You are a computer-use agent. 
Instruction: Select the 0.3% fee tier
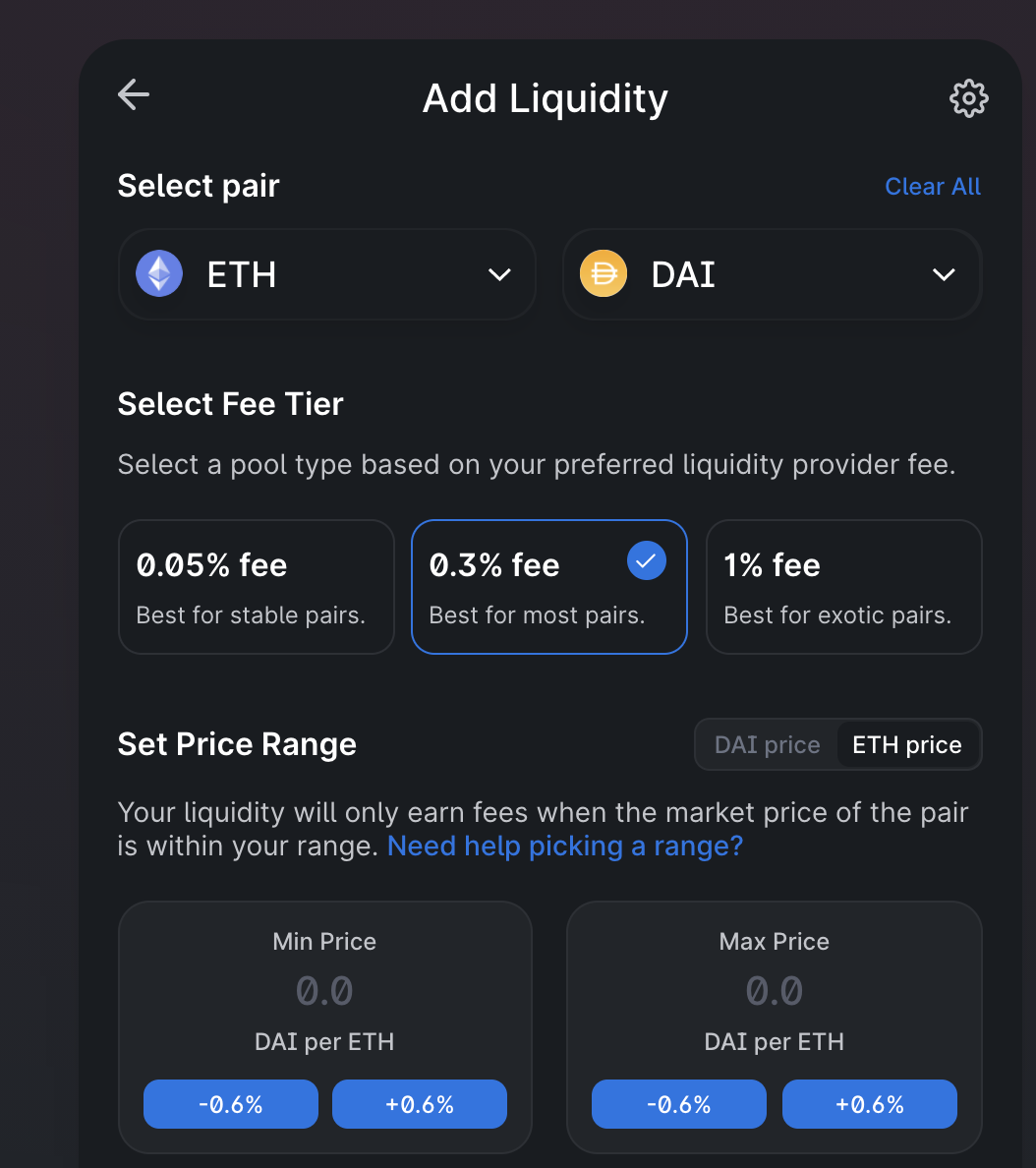tap(548, 587)
